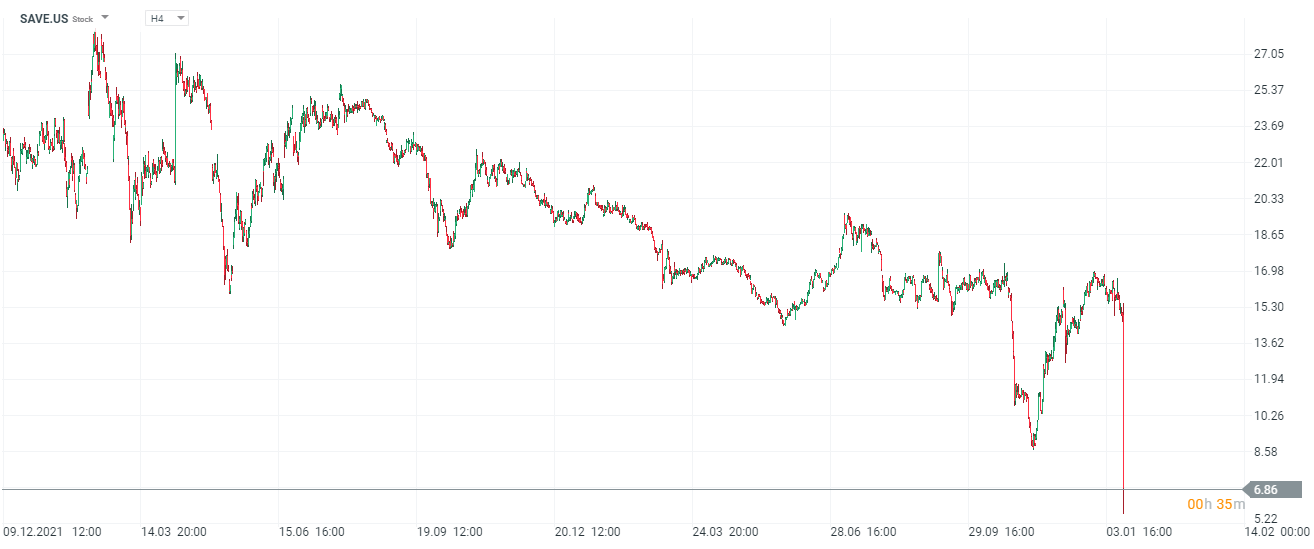1314x549 pixels.
Task: Select the 6.86 current price tag
Action: (1270, 489)
